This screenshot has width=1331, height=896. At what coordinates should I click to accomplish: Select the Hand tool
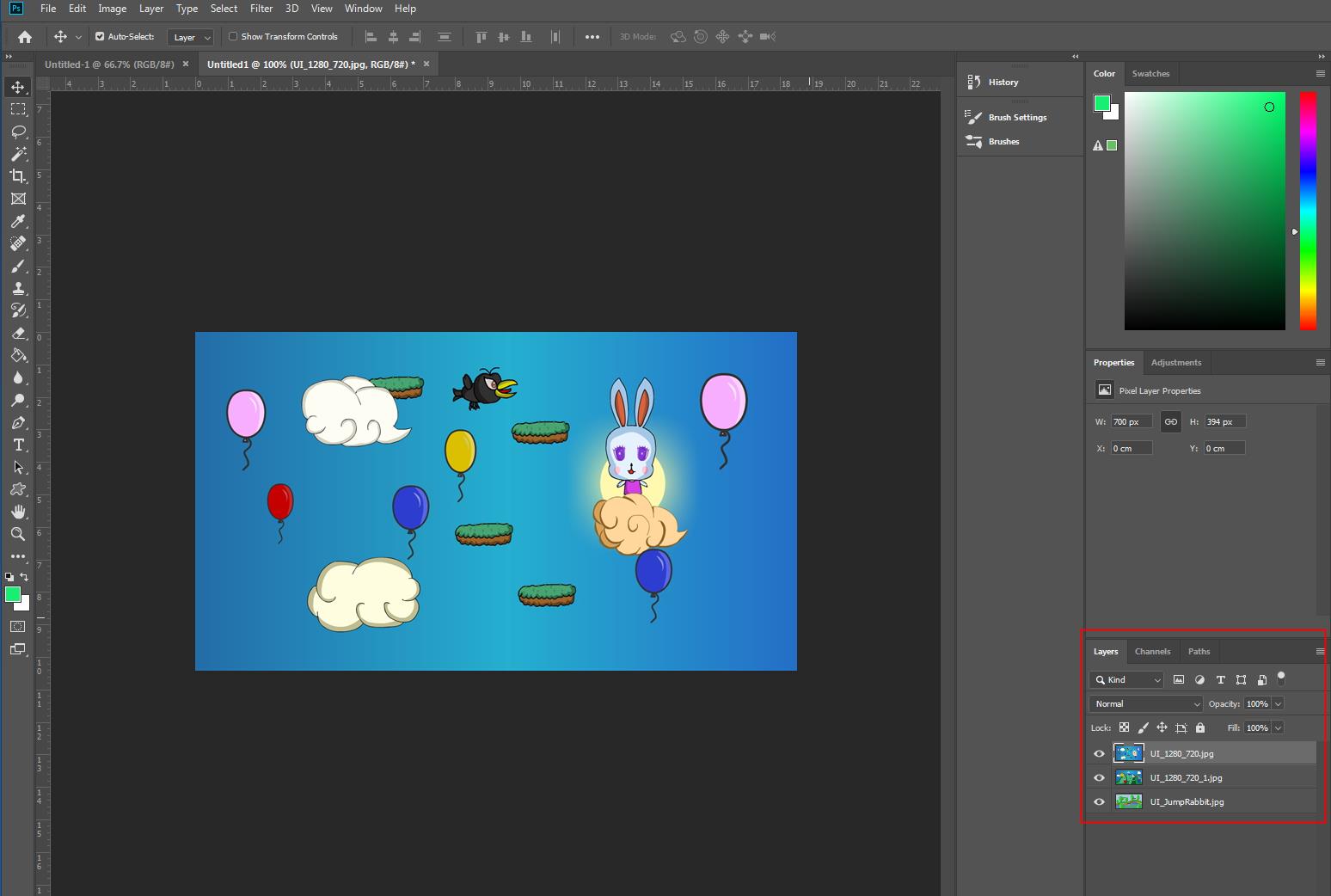(x=18, y=512)
